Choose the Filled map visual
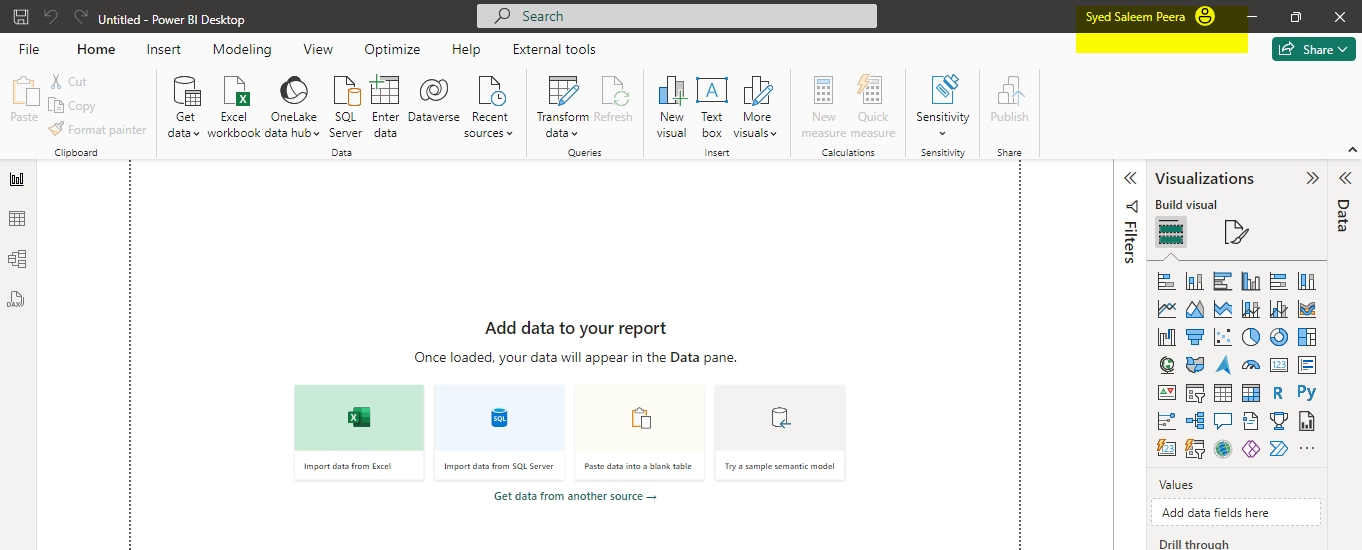 tap(1194, 365)
